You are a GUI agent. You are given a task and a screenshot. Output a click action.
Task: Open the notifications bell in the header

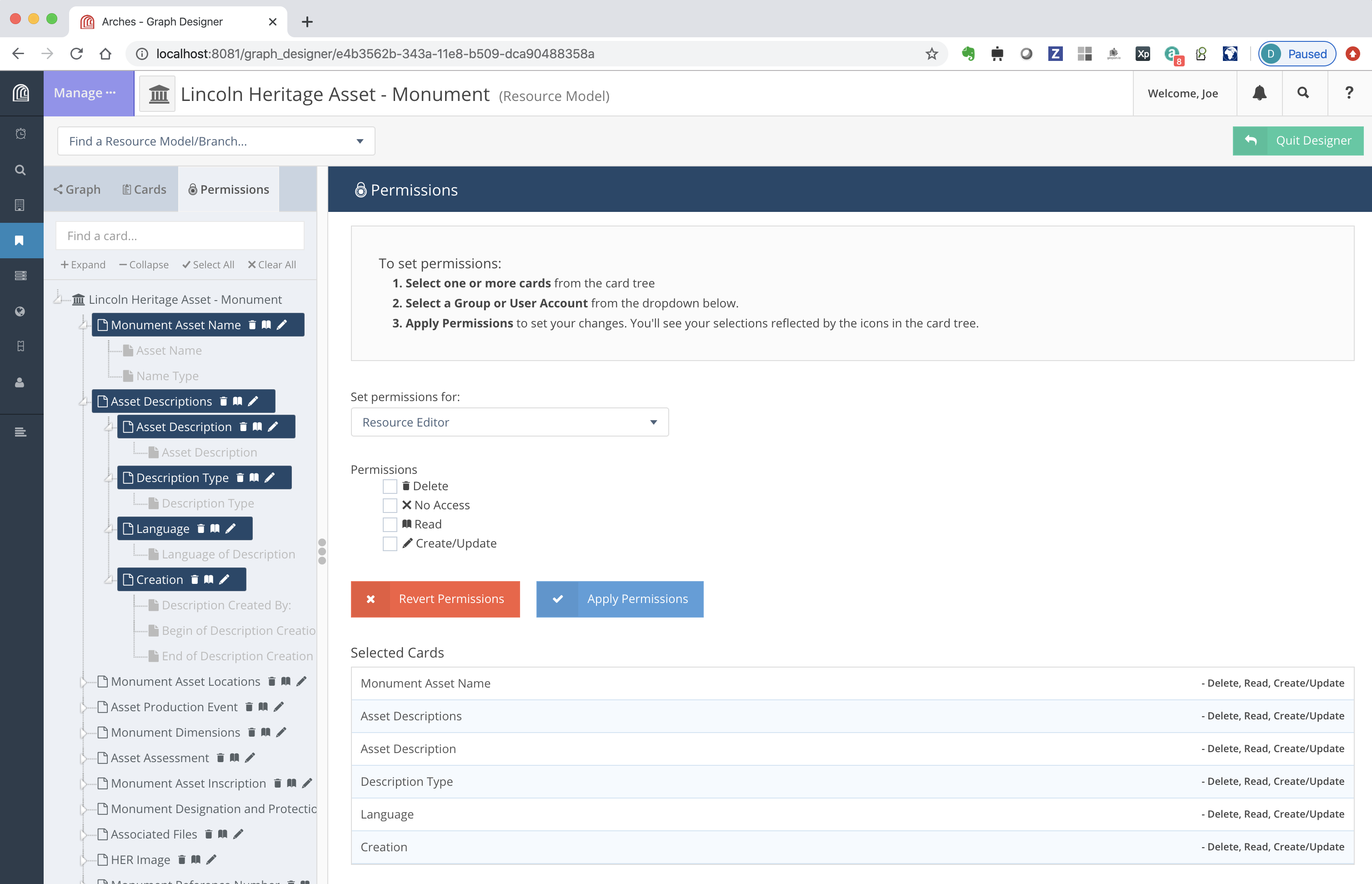[1259, 92]
